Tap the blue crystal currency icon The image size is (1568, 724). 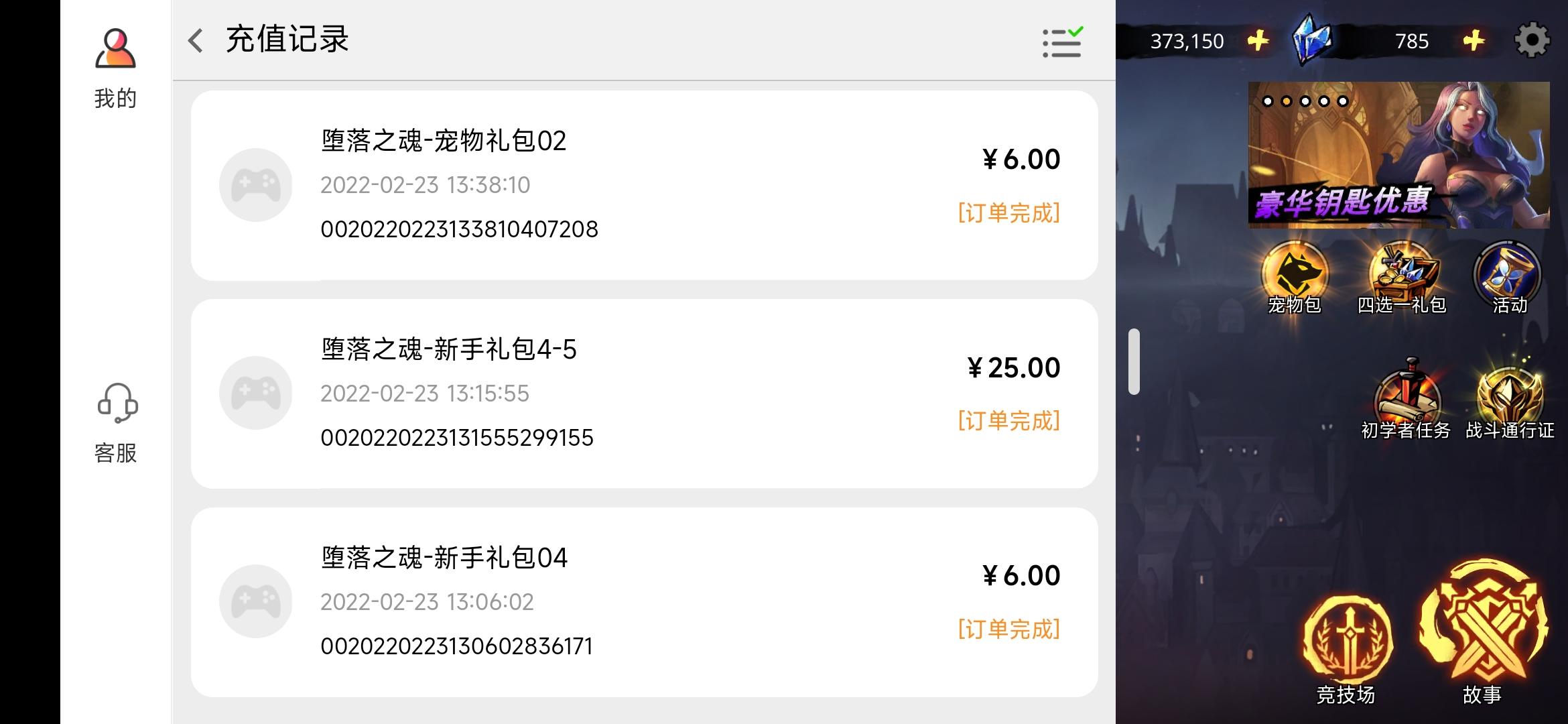click(x=1312, y=40)
